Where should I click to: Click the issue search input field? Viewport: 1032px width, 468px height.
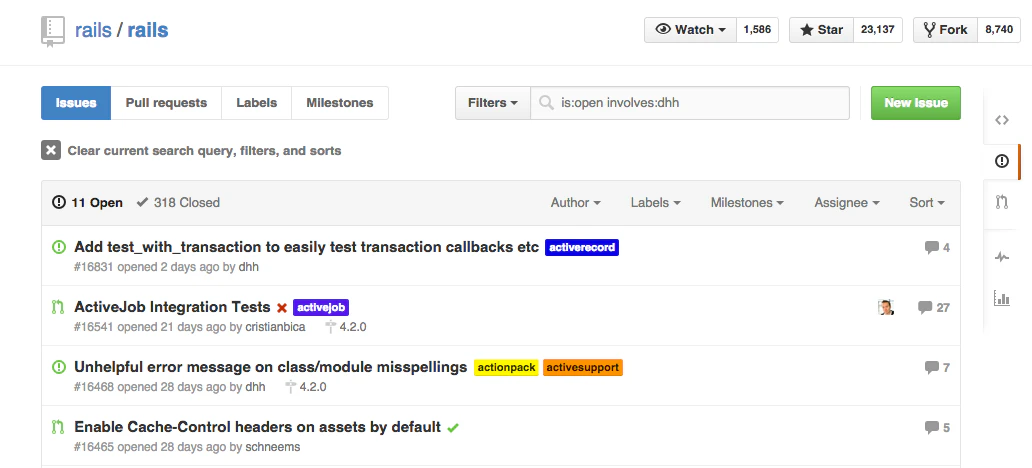point(690,103)
